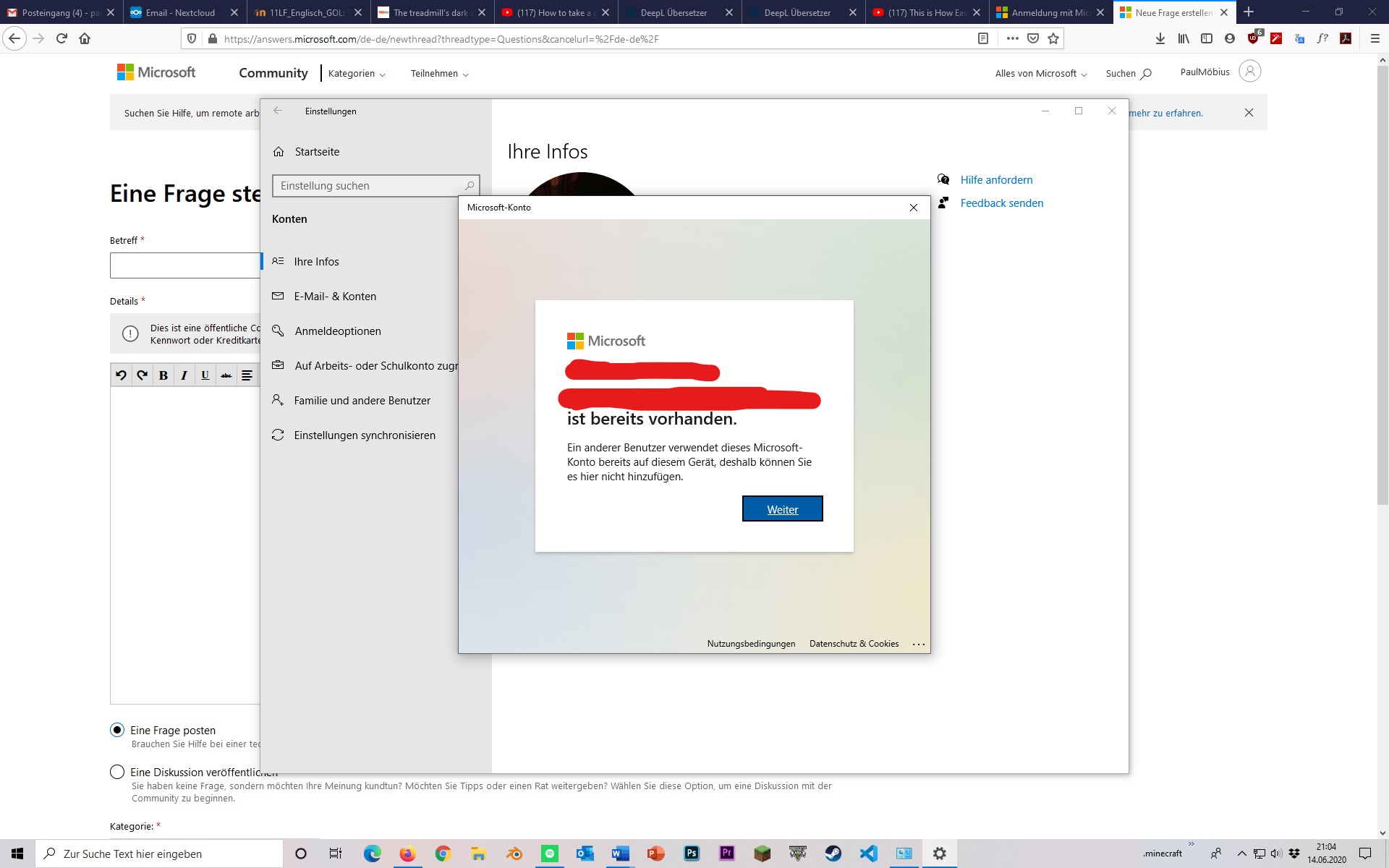1389x868 pixels.
Task: Go back in Firefox
Action: [14, 39]
